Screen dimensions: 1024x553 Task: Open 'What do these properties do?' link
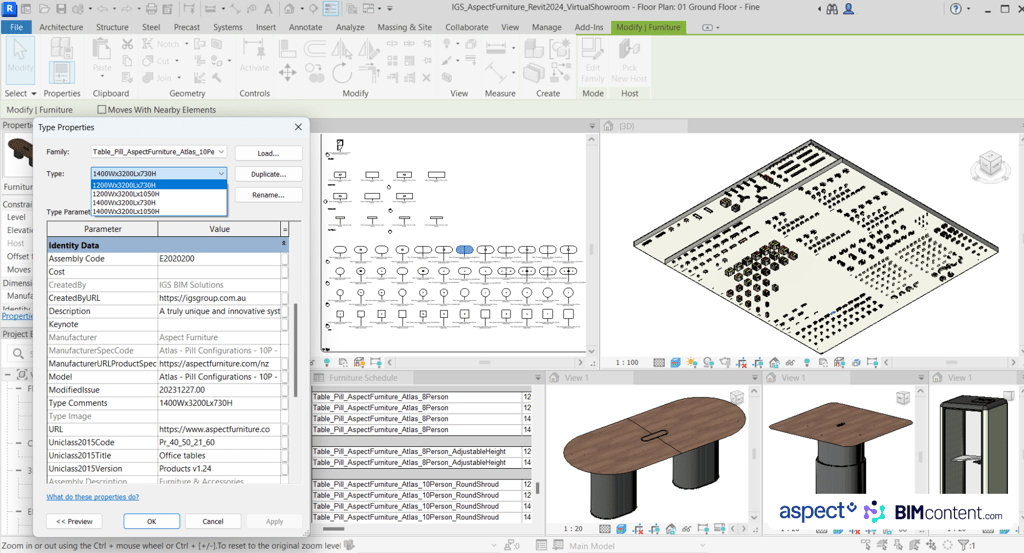click(x=93, y=497)
